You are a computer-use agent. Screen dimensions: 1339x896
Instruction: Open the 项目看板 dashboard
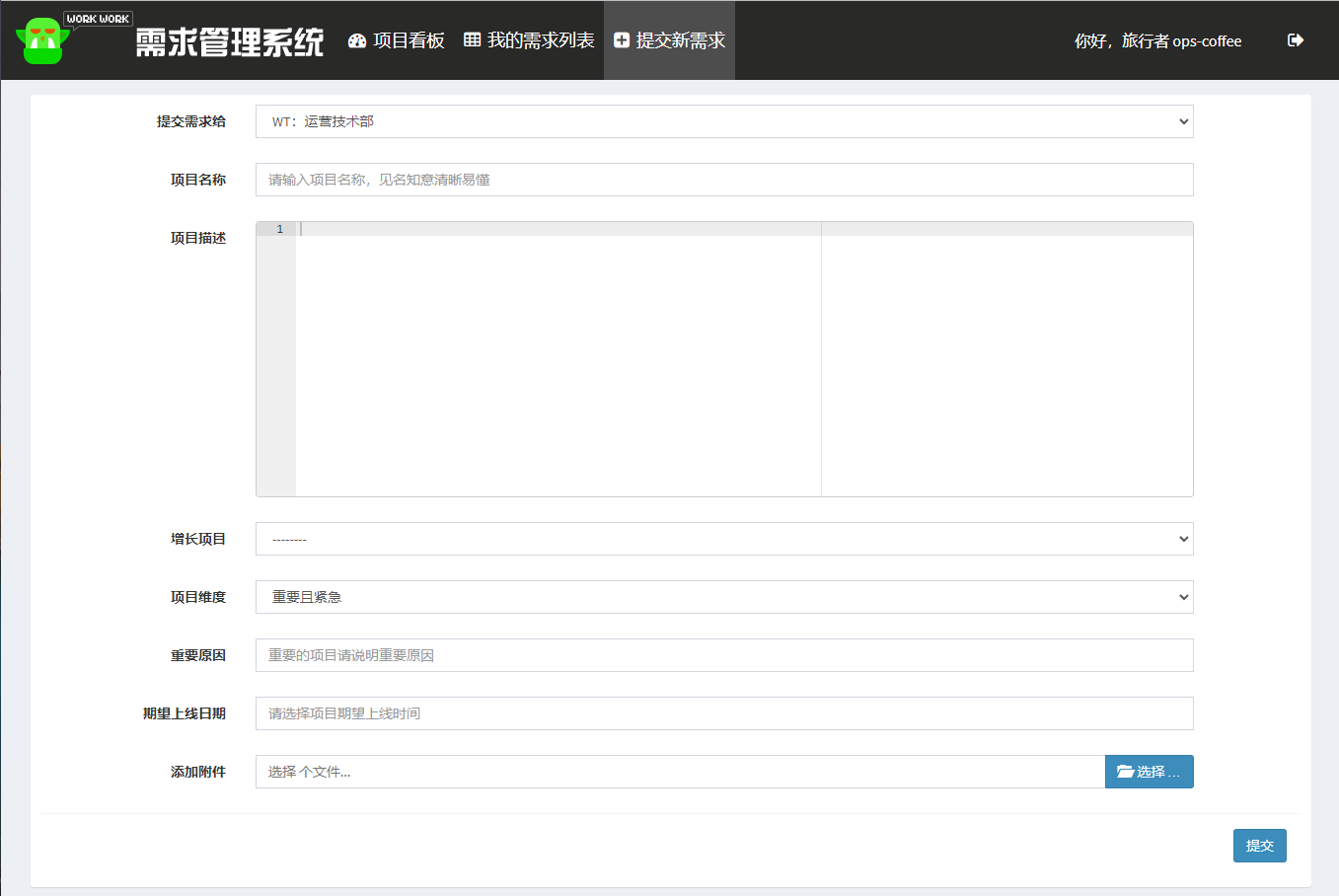coord(397,40)
